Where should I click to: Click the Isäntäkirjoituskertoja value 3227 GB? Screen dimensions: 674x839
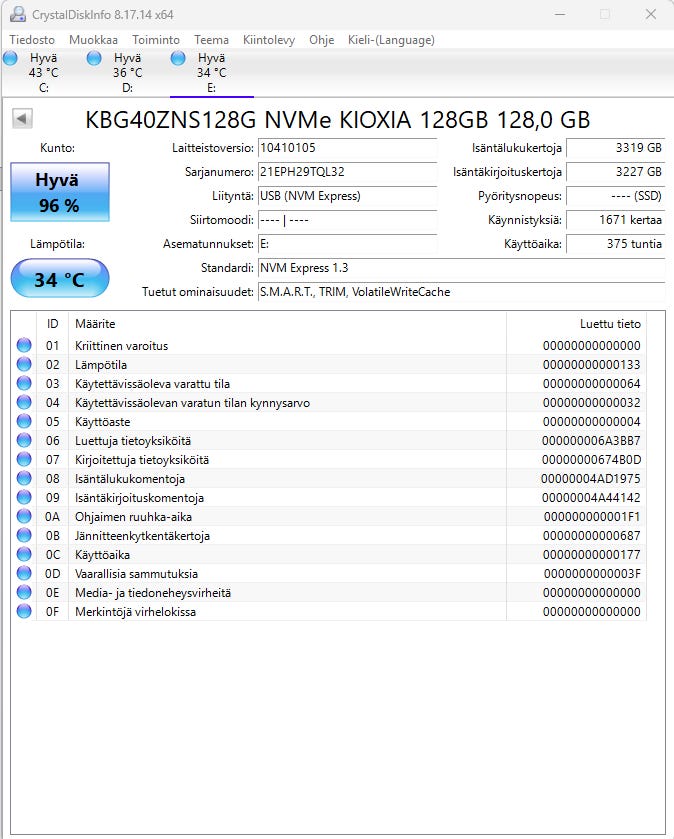click(615, 172)
